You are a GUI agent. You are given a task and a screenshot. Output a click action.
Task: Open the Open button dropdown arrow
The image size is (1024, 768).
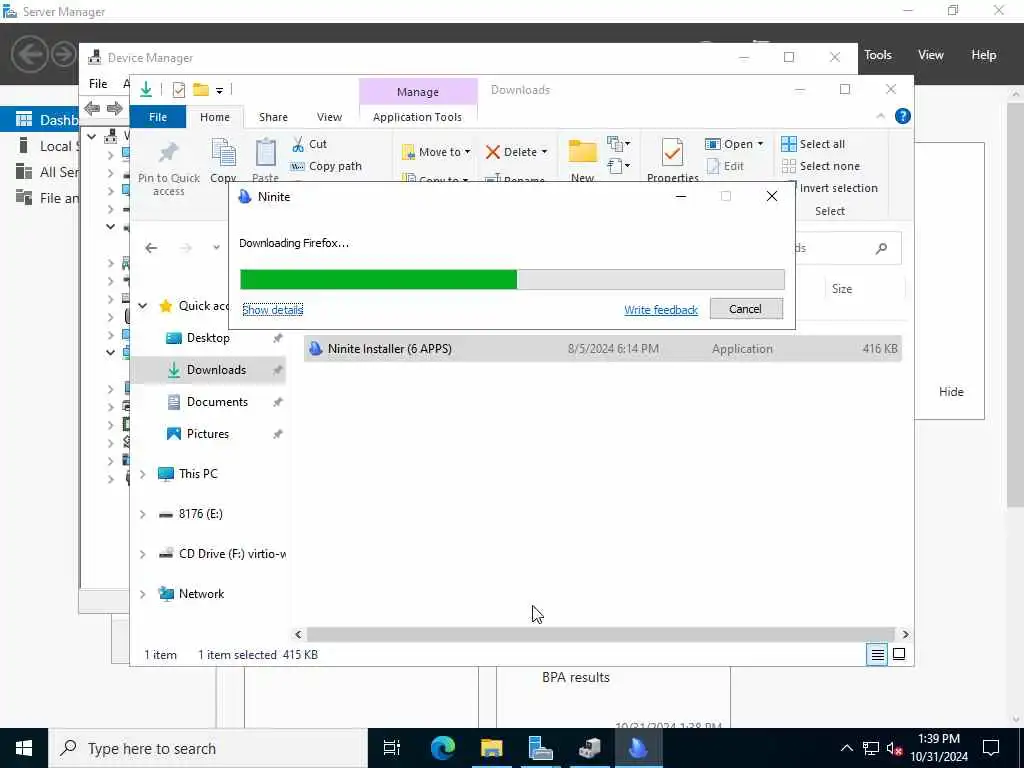point(761,144)
